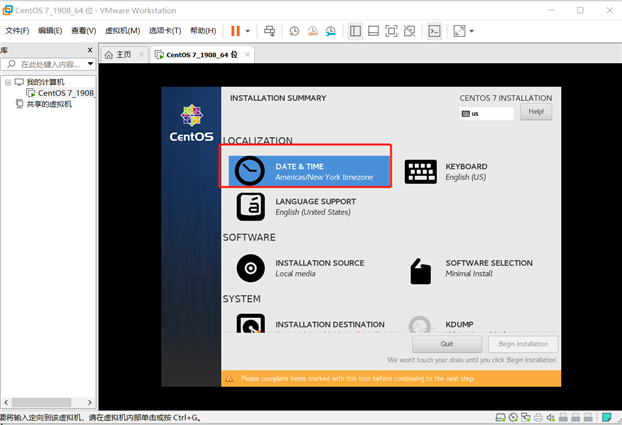Click the CD/DVD status bar icon
Image resolution: width=622 pixels, height=425 pixels.
pos(513,417)
